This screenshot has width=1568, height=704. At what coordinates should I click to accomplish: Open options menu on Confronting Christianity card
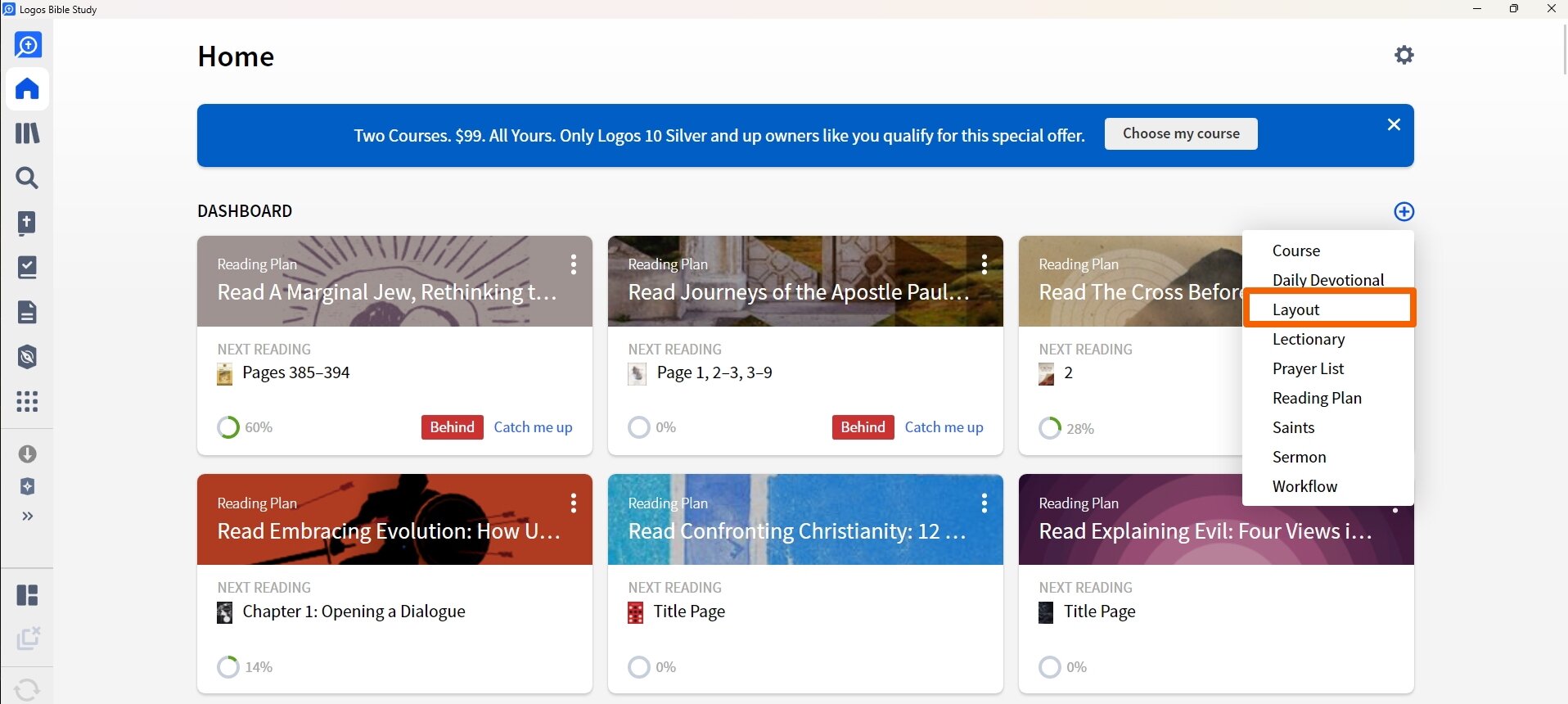coord(985,503)
